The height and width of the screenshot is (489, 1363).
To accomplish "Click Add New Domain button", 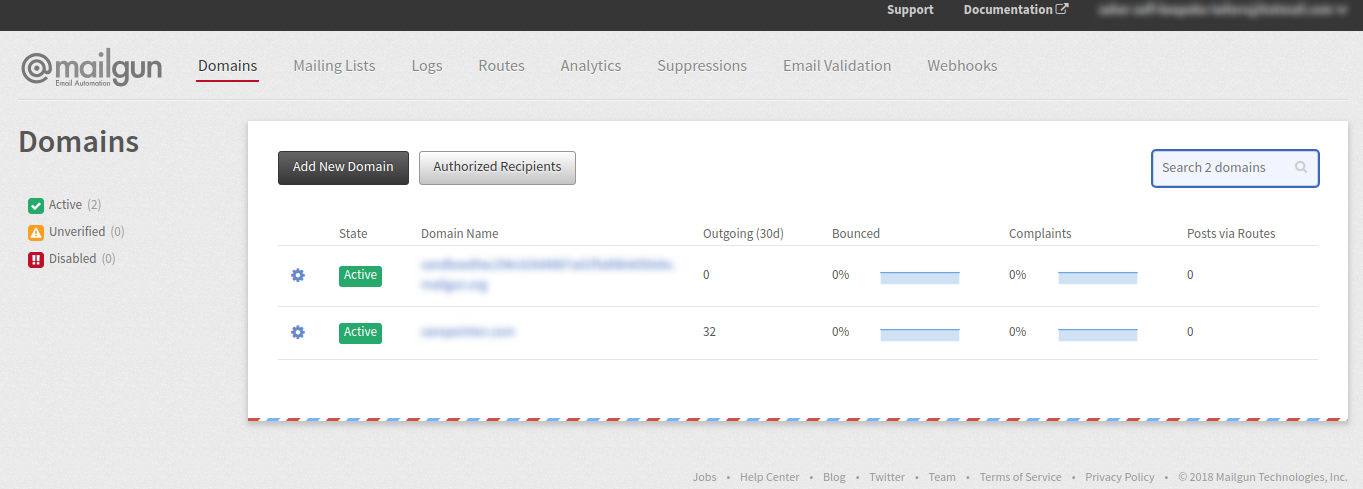I will (x=343, y=168).
